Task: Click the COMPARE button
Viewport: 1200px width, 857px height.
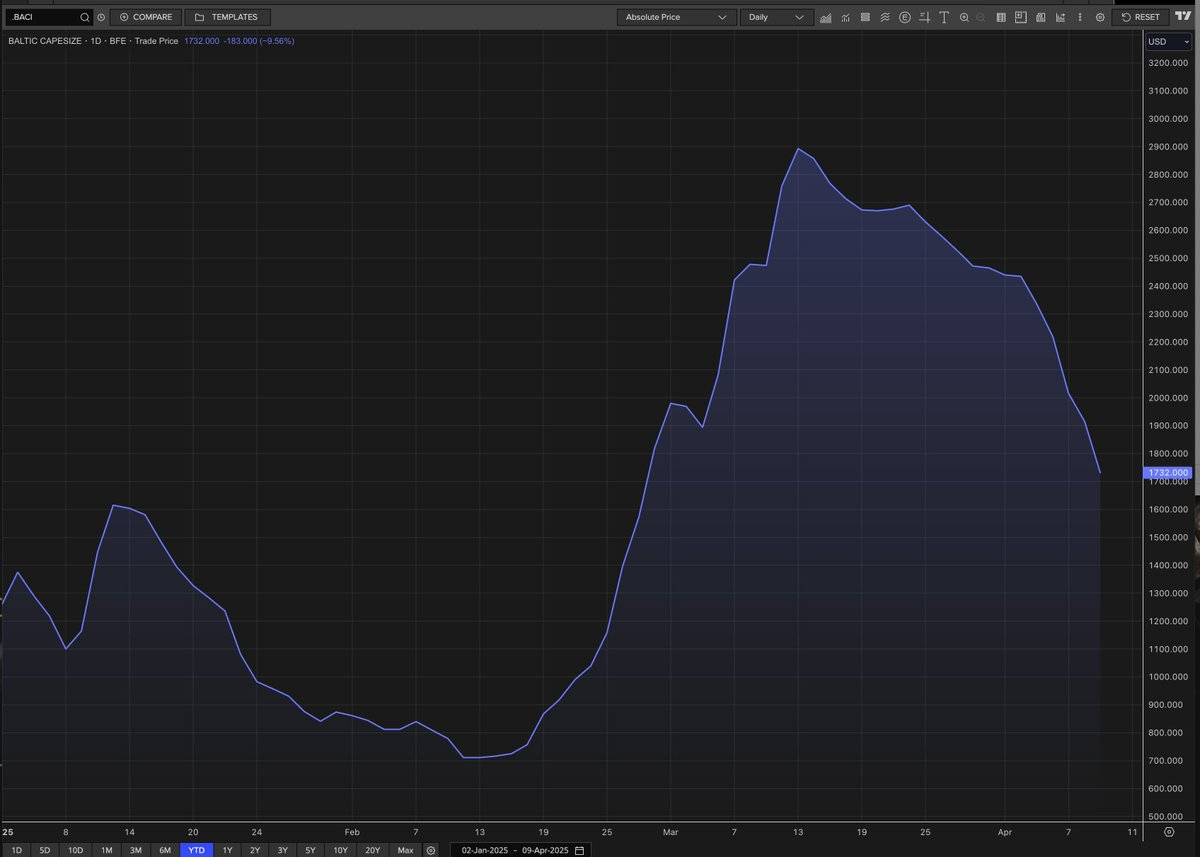Action: coord(145,17)
